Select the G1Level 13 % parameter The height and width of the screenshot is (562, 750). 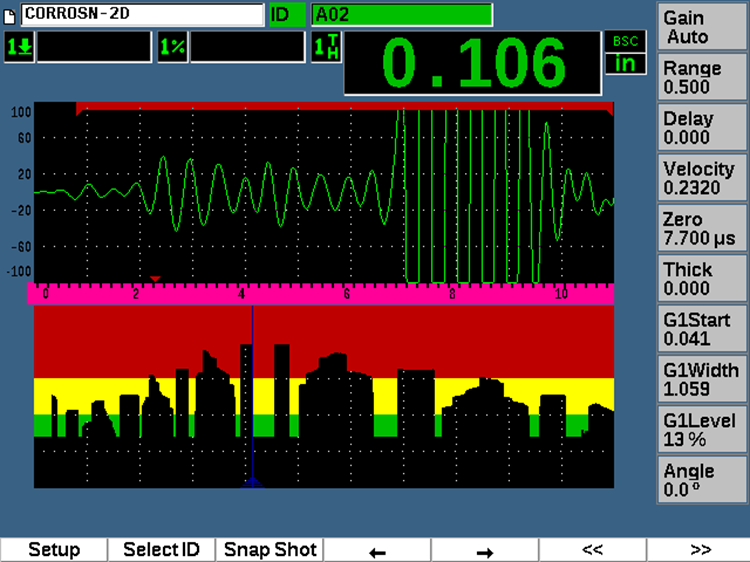click(x=702, y=430)
